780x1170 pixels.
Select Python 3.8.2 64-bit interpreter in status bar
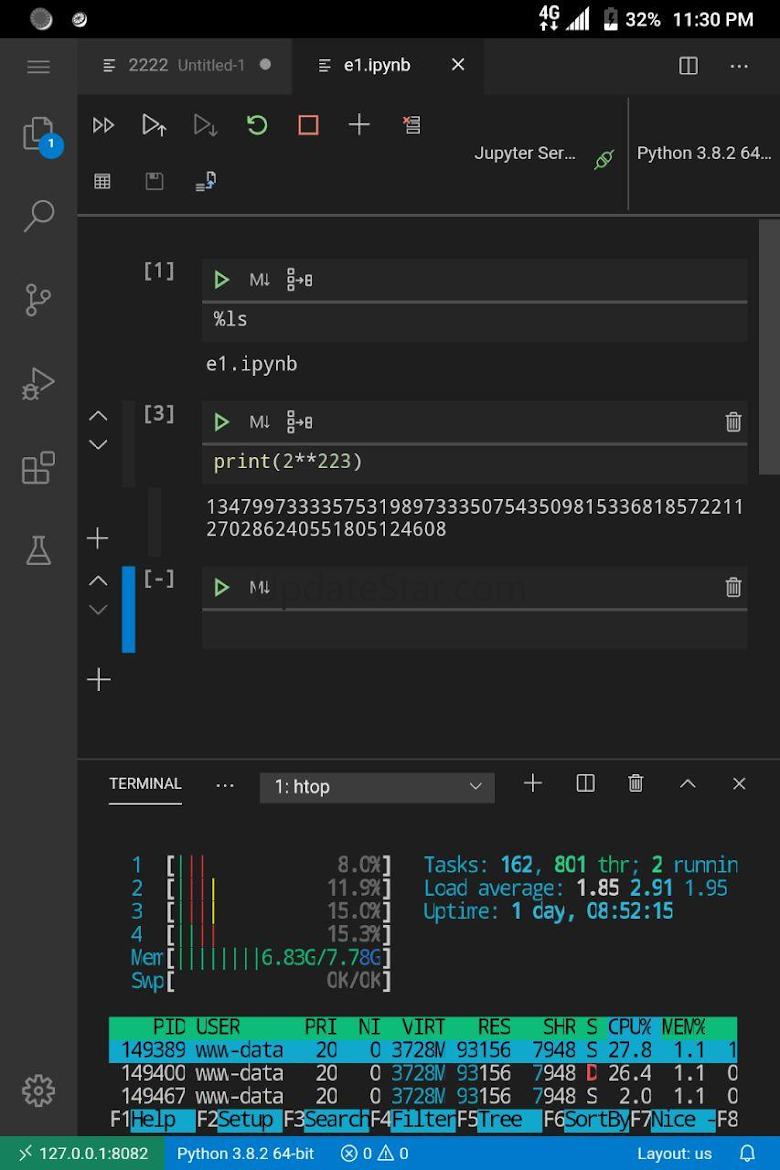click(x=246, y=1153)
